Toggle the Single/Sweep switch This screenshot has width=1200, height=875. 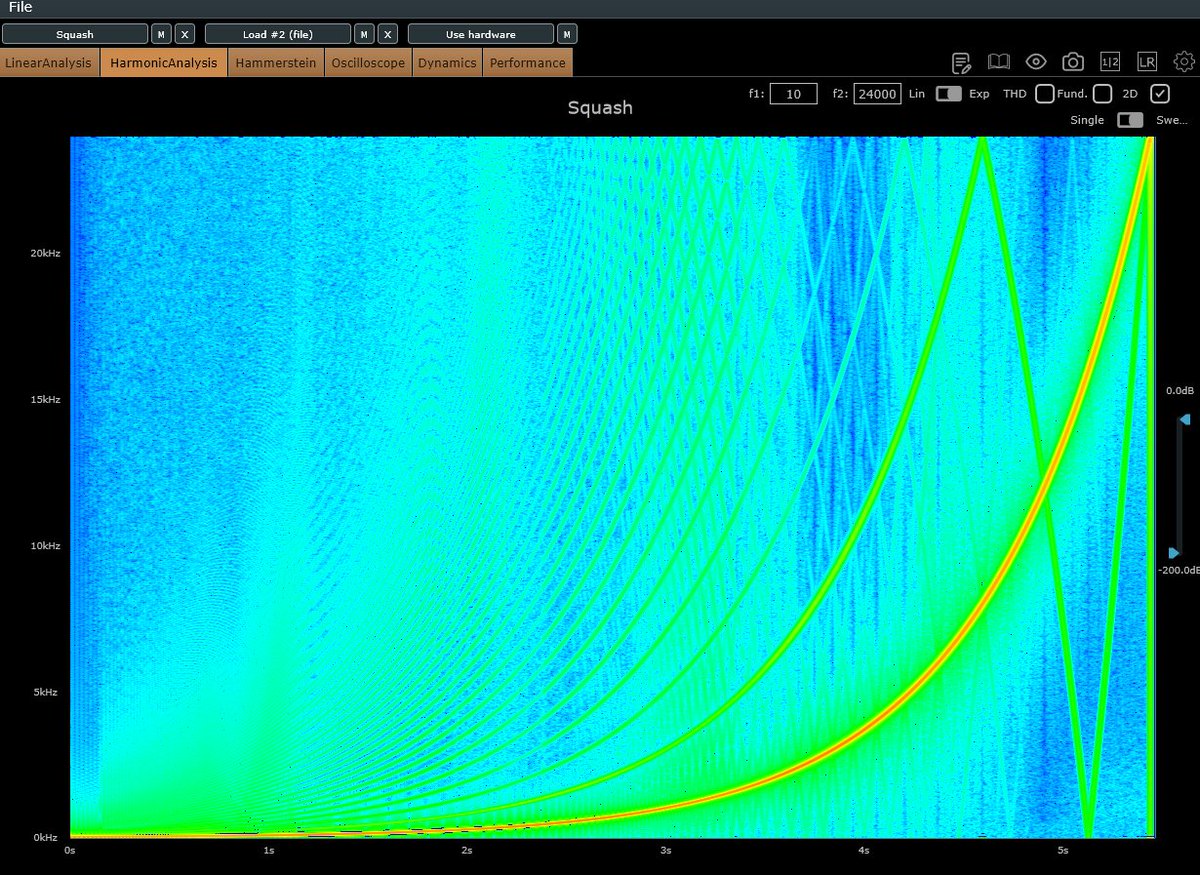coord(1130,120)
